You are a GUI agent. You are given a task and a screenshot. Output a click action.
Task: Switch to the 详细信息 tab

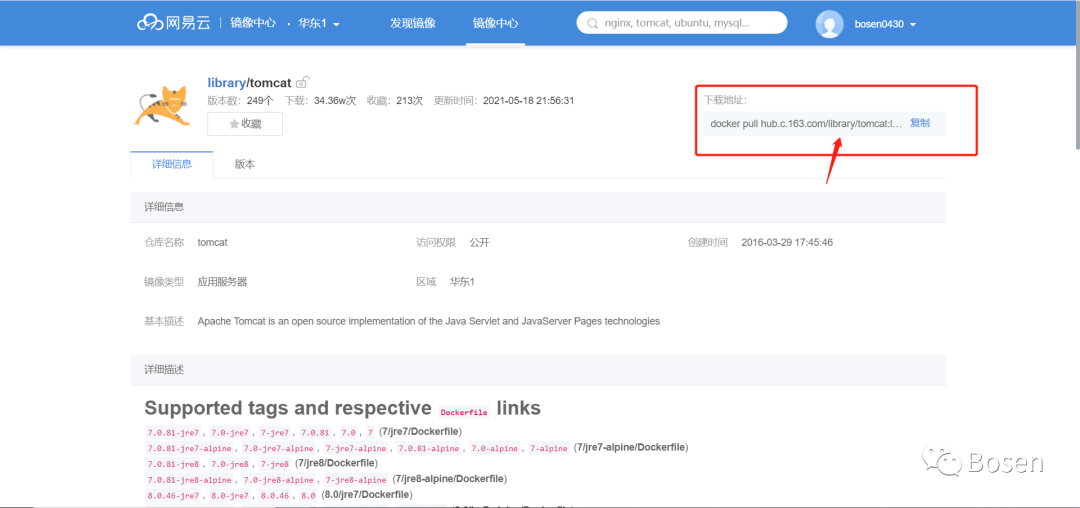(x=172, y=164)
